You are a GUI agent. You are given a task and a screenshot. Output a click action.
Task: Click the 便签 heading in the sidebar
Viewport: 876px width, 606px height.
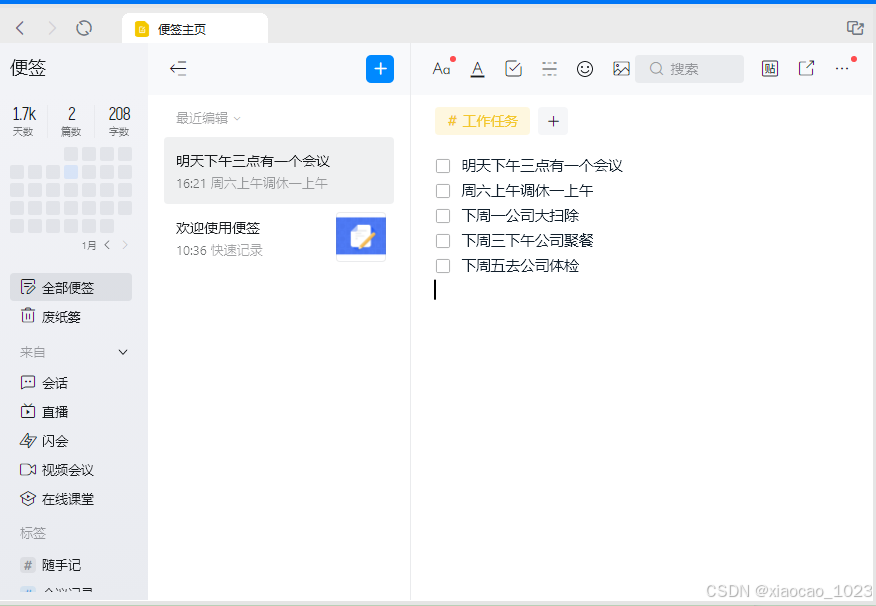coord(28,68)
